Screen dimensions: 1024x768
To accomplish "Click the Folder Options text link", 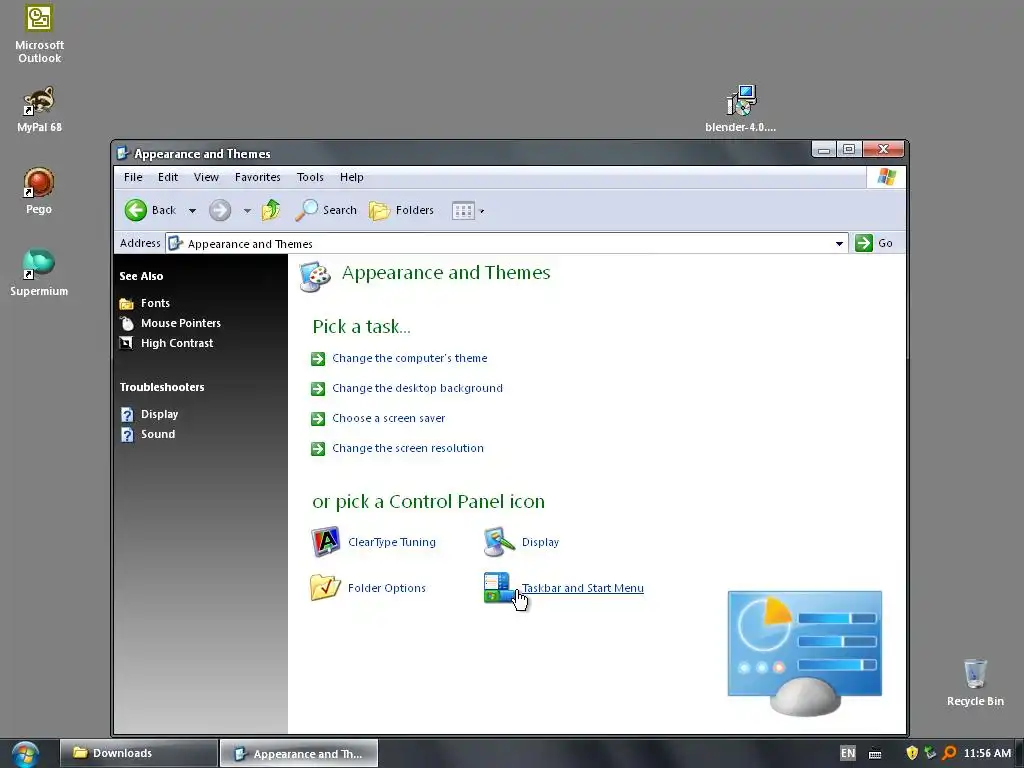I will click(387, 588).
